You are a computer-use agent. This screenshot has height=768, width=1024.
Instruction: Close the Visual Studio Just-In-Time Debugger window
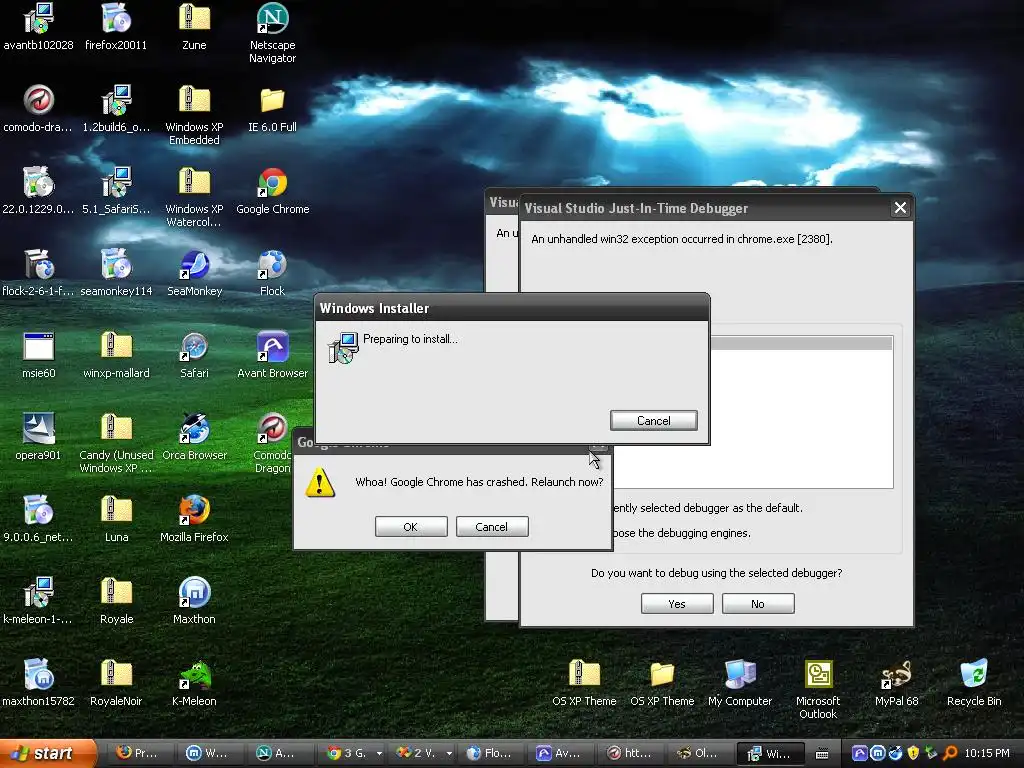(900, 208)
